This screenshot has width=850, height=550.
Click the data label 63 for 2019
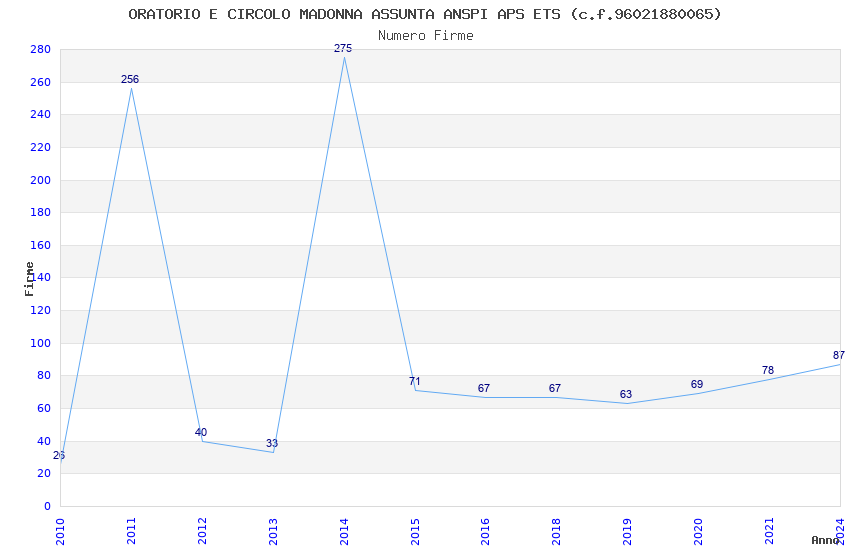coord(626,394)
